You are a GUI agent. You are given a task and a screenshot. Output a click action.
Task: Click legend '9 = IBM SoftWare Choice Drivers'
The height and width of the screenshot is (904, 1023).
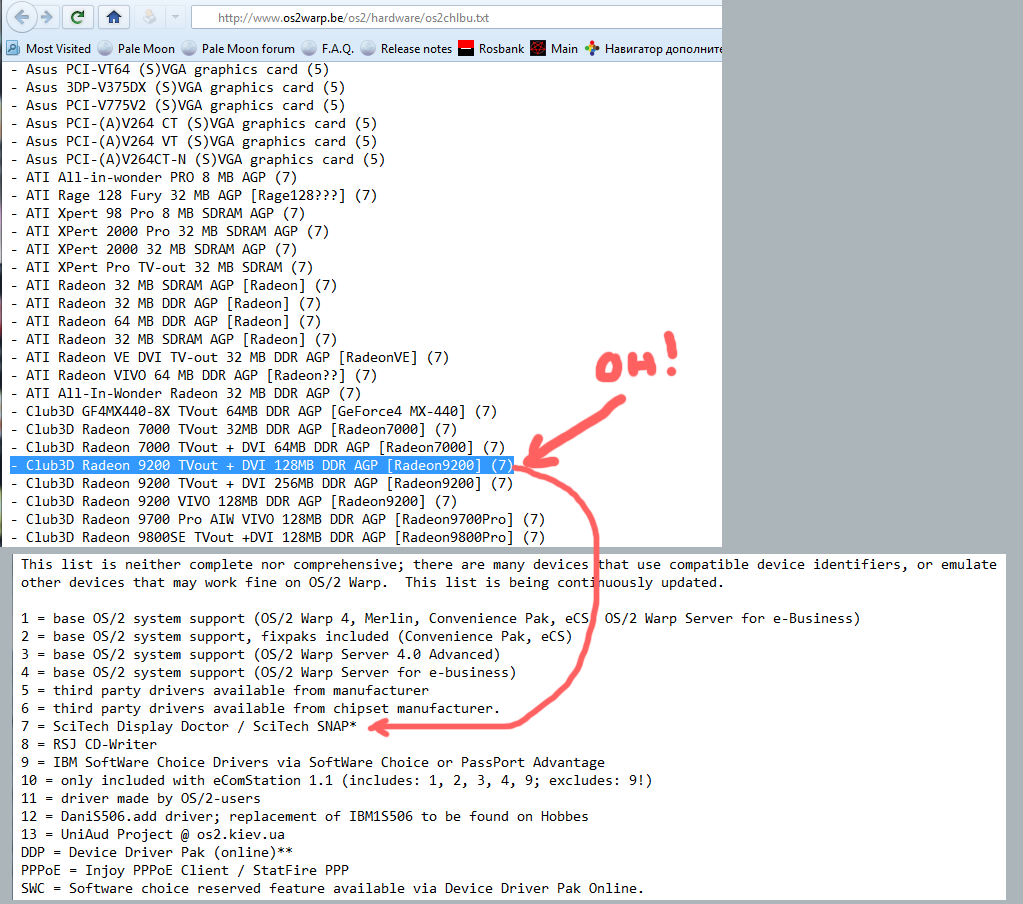pyautogui.click(x=313, y=762)
